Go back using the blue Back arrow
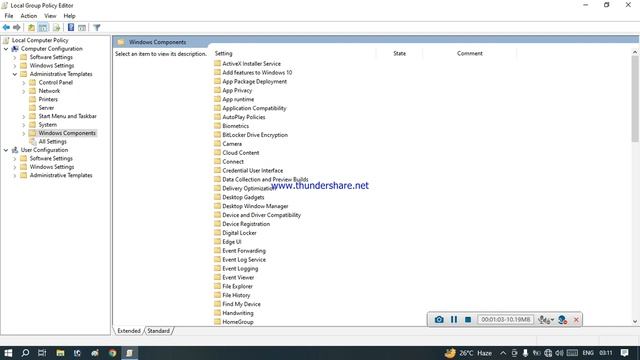640x360 pixels. click(x=6, y=28)
